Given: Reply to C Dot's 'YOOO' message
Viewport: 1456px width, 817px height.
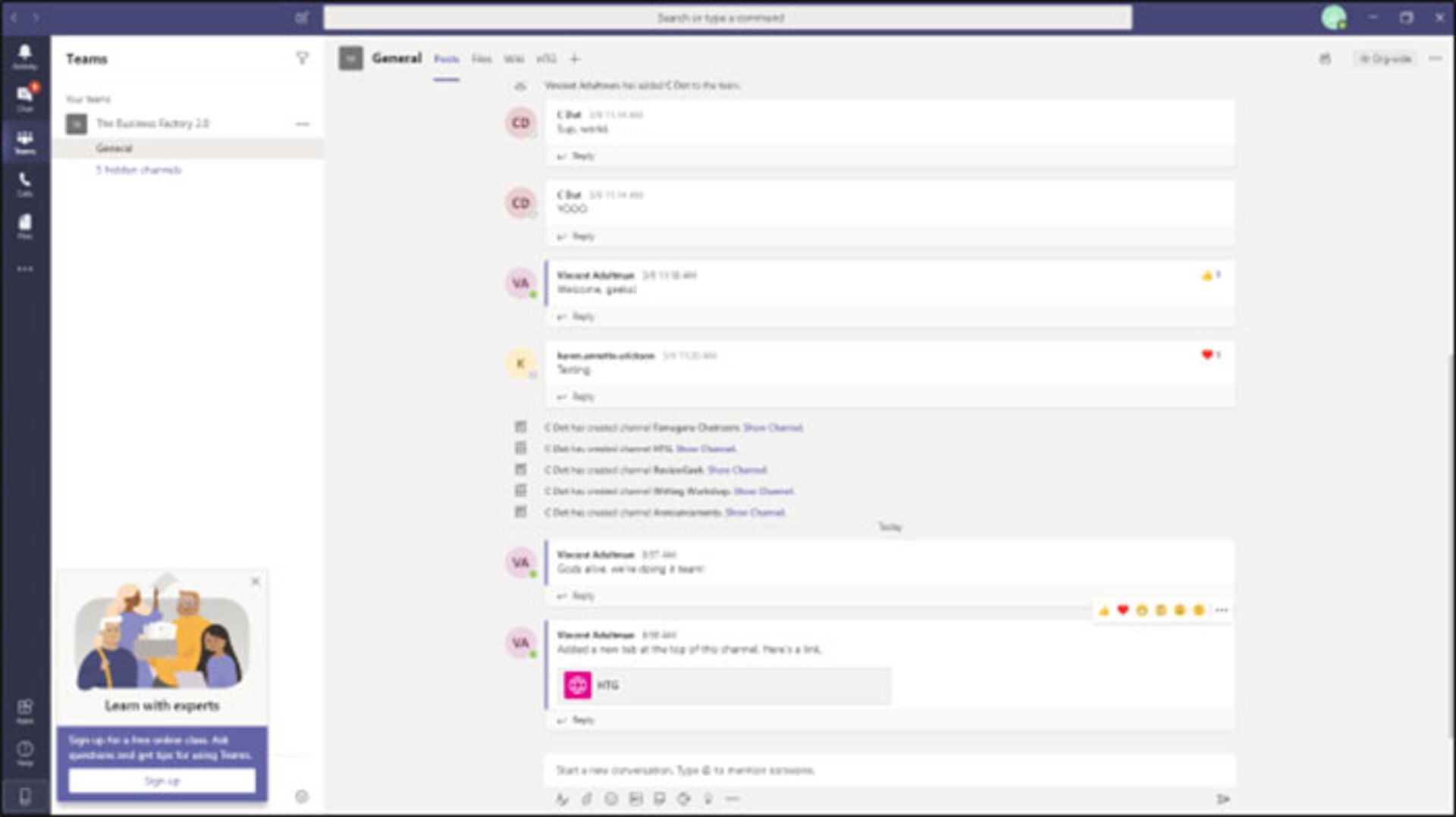Looking at the screenshot, I should coord(576,236).
